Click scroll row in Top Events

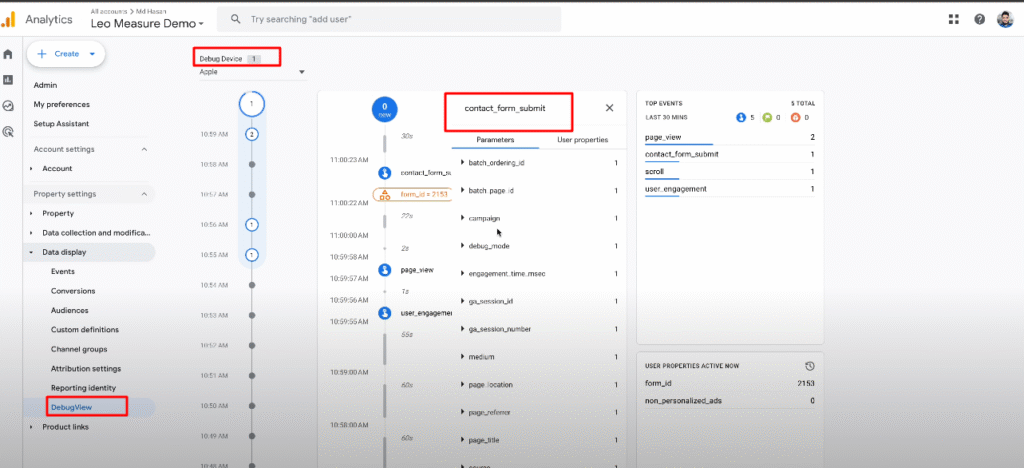[729, 172]
